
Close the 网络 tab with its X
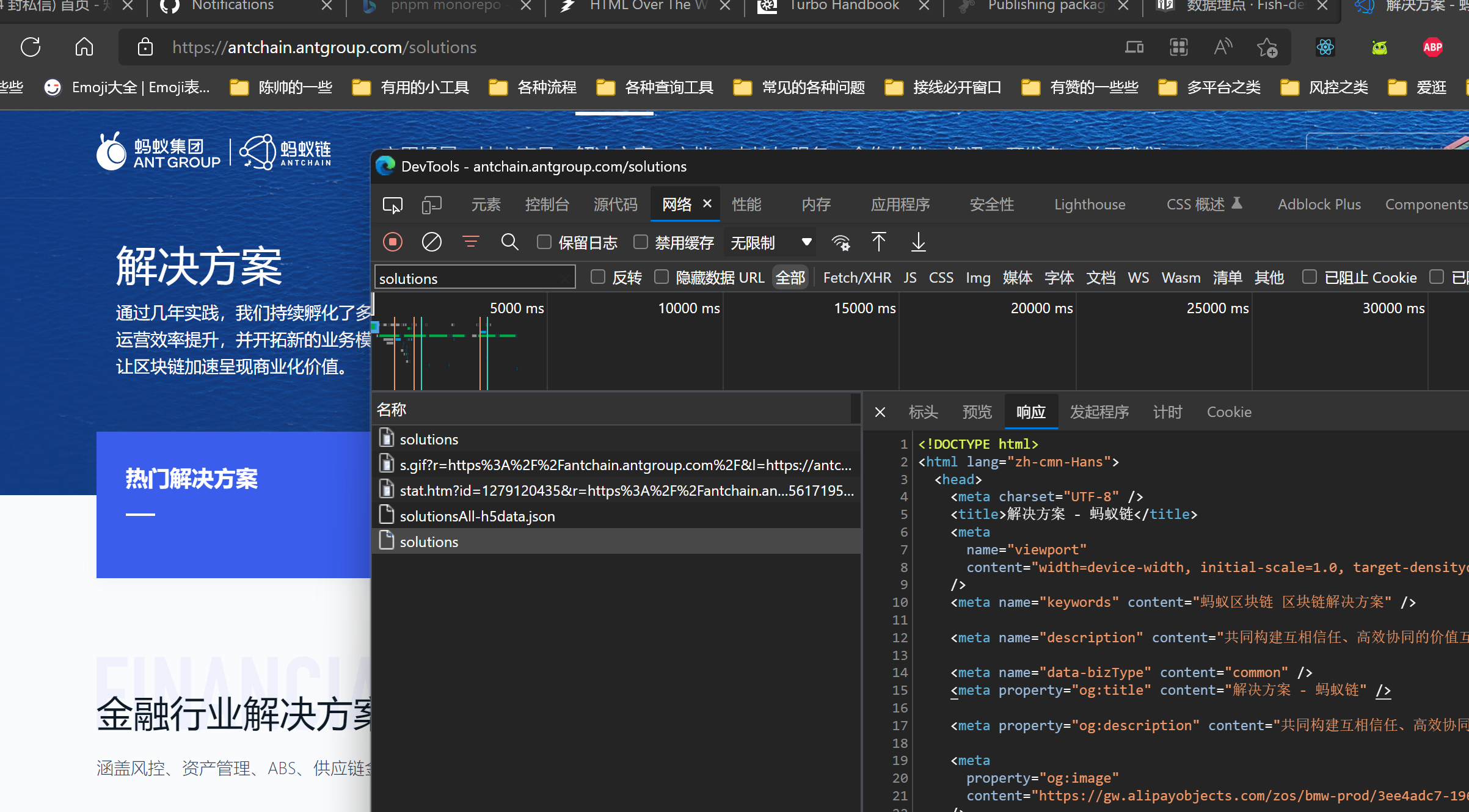[x=707, y=203]
